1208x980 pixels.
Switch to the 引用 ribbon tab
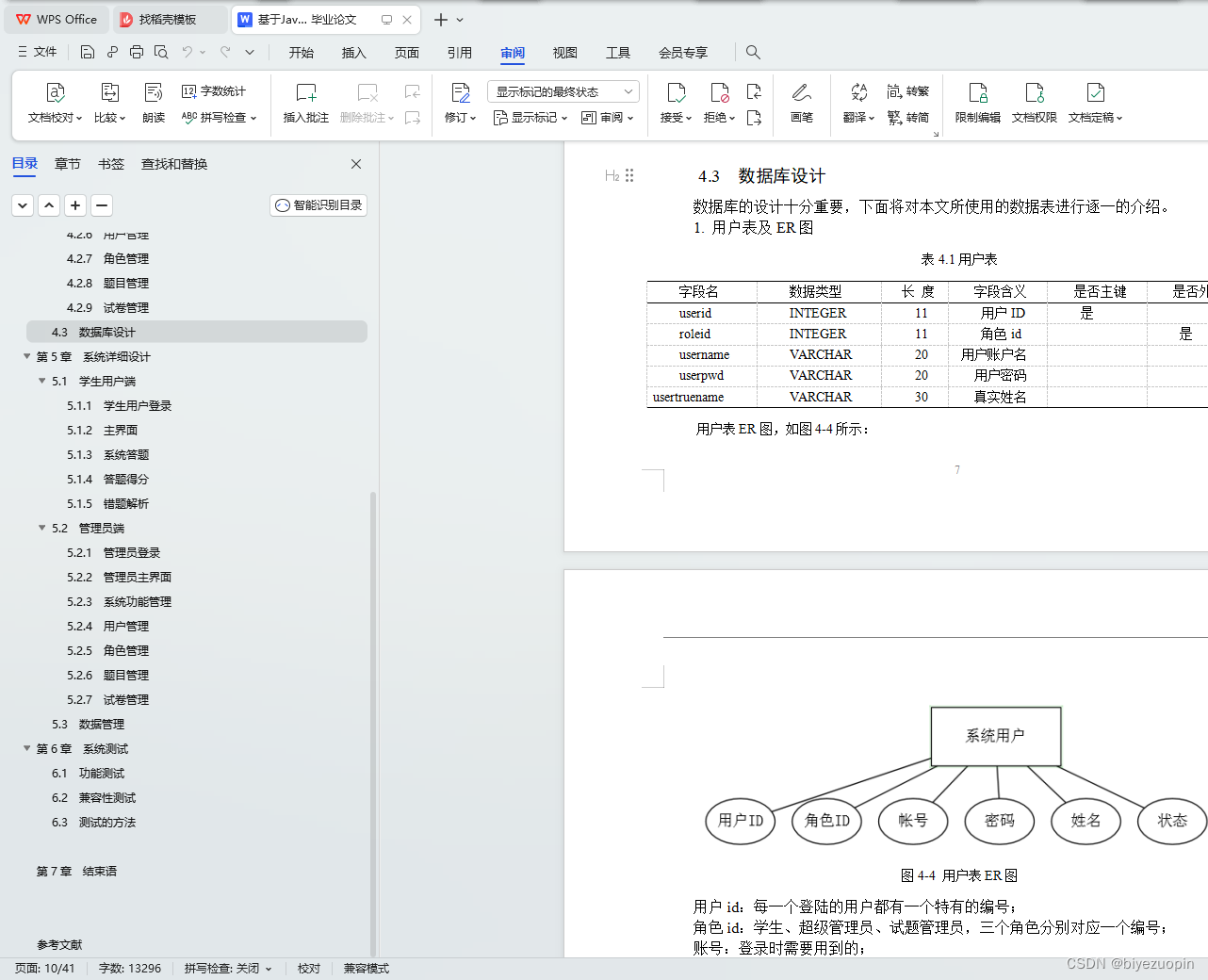click(460, 53)
